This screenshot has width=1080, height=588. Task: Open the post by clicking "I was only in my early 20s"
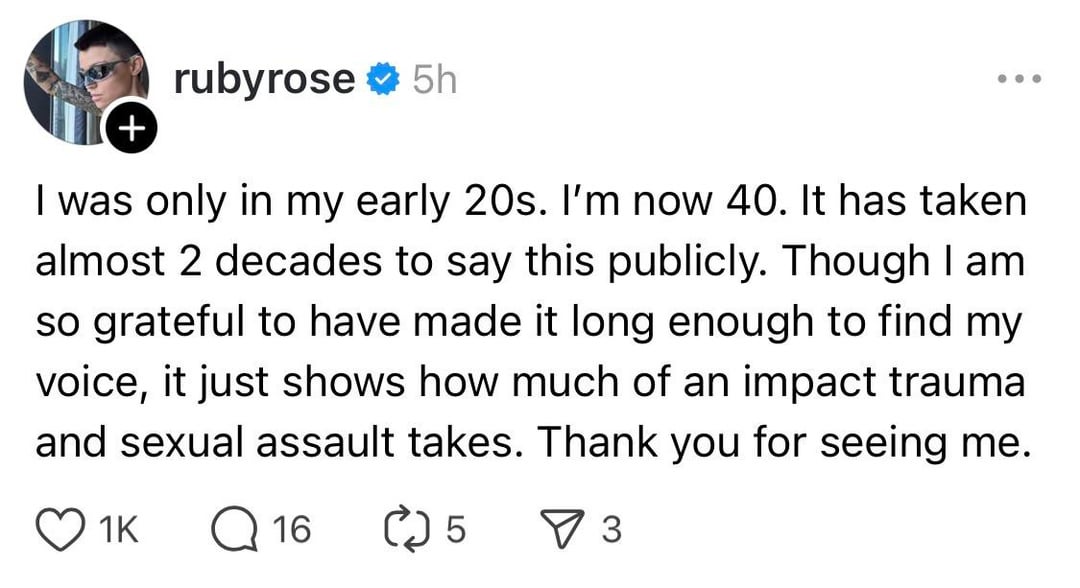point(268,203)
